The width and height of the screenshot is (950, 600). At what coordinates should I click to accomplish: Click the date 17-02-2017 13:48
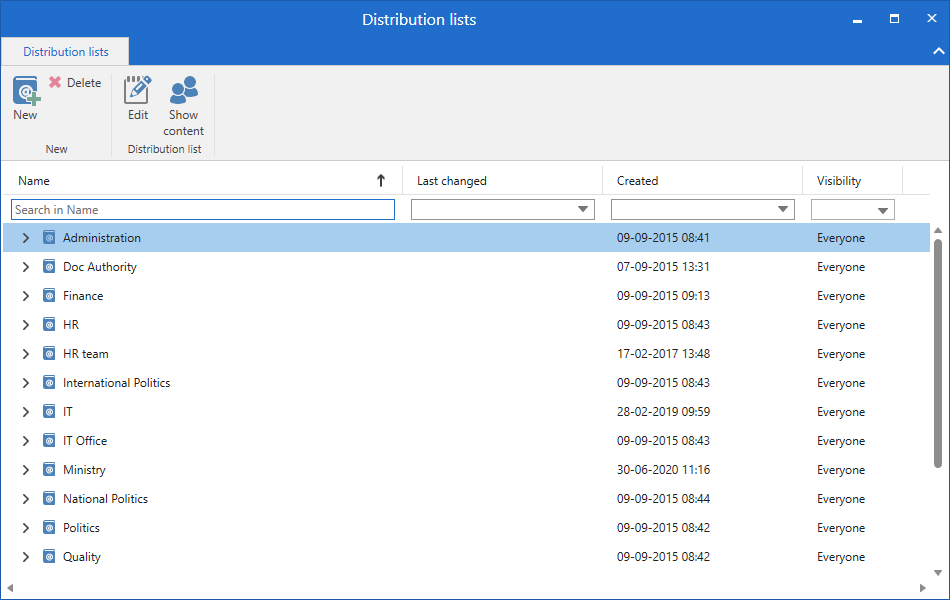pyautogui.click(x=663, y=354)
